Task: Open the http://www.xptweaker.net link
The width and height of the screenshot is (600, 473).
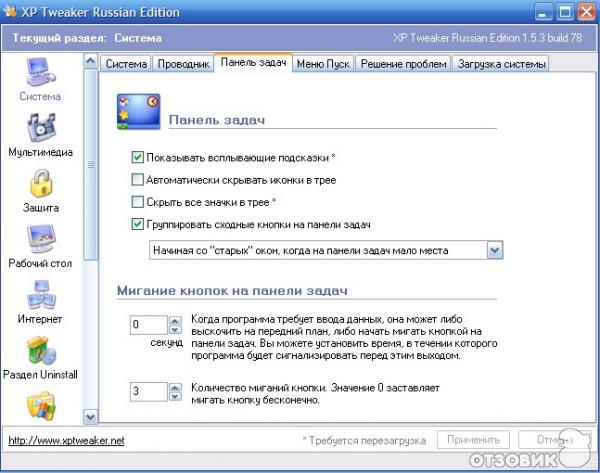Action: [66, 440]
